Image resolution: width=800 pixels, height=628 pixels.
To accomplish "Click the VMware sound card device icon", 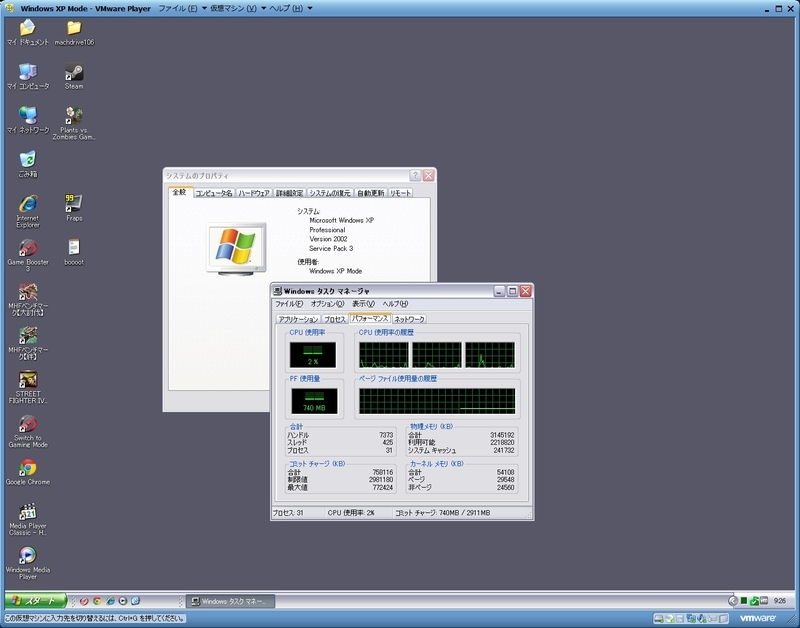I will point(702,619).
